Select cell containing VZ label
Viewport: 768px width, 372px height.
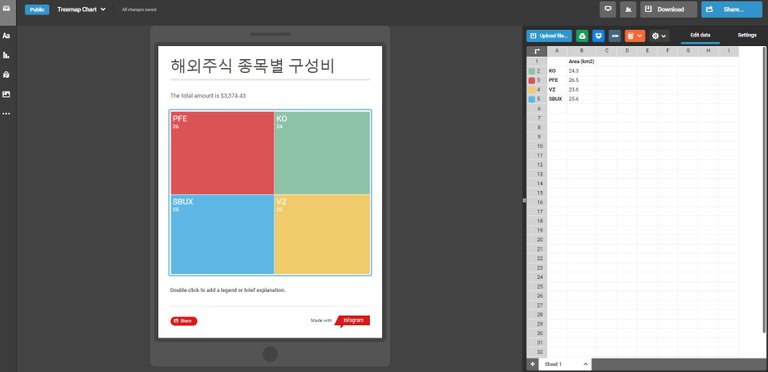[557, 90]
